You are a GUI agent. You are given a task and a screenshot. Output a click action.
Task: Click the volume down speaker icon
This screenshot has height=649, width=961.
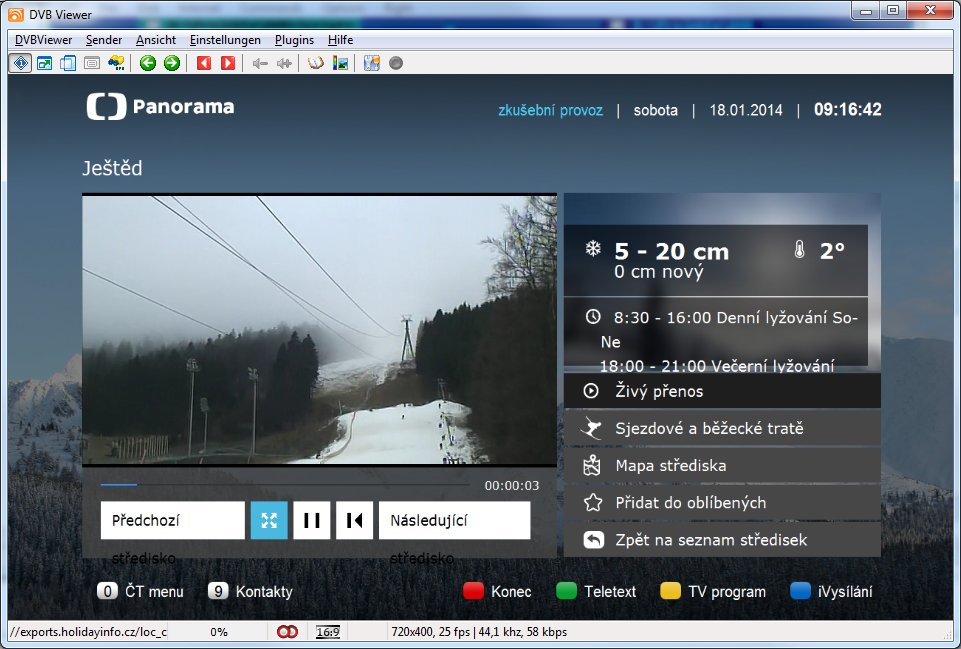(x=260, y=63)
